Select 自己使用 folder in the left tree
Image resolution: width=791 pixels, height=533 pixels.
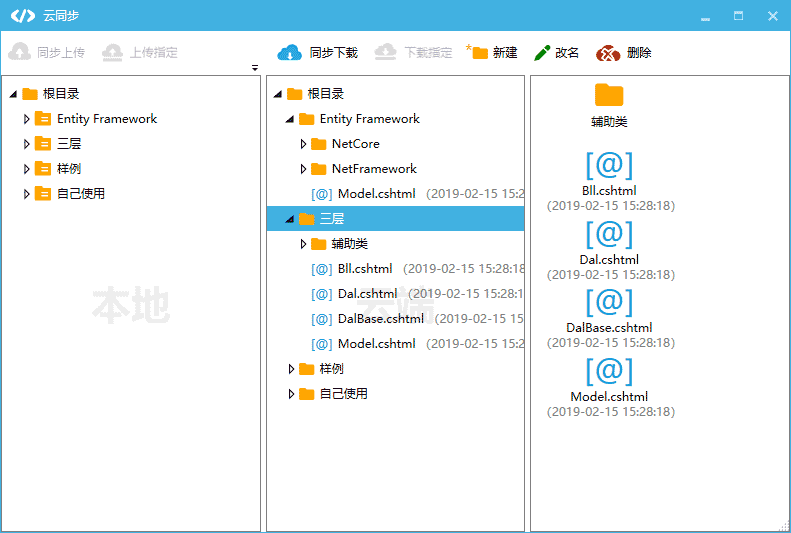click(80, 194)
